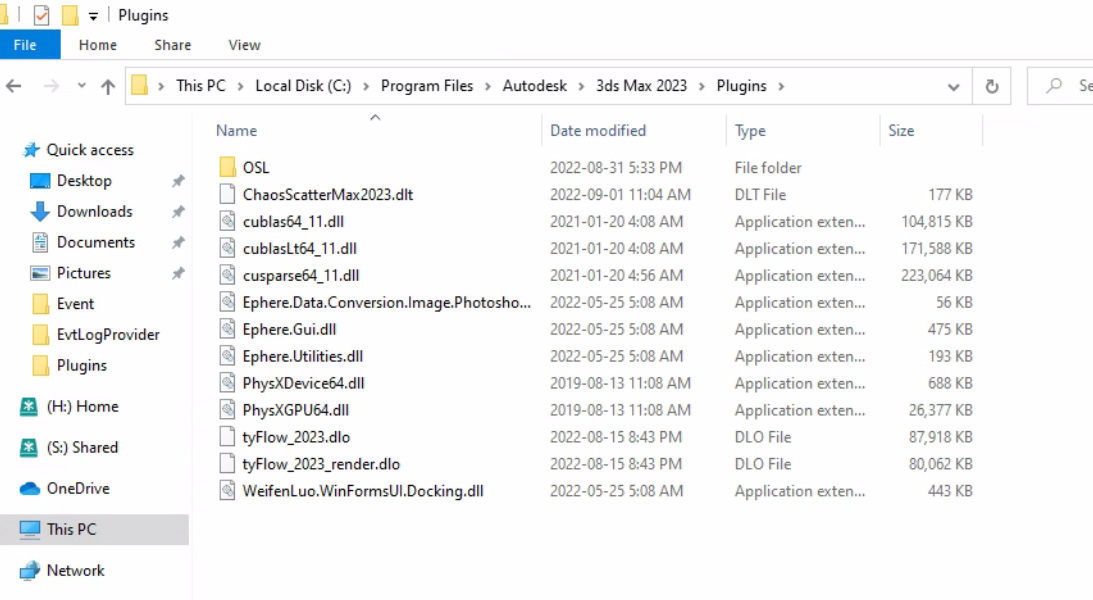Switch to the Home ribbon tab
The image size is (1093, 600).
tap(98, 45)
